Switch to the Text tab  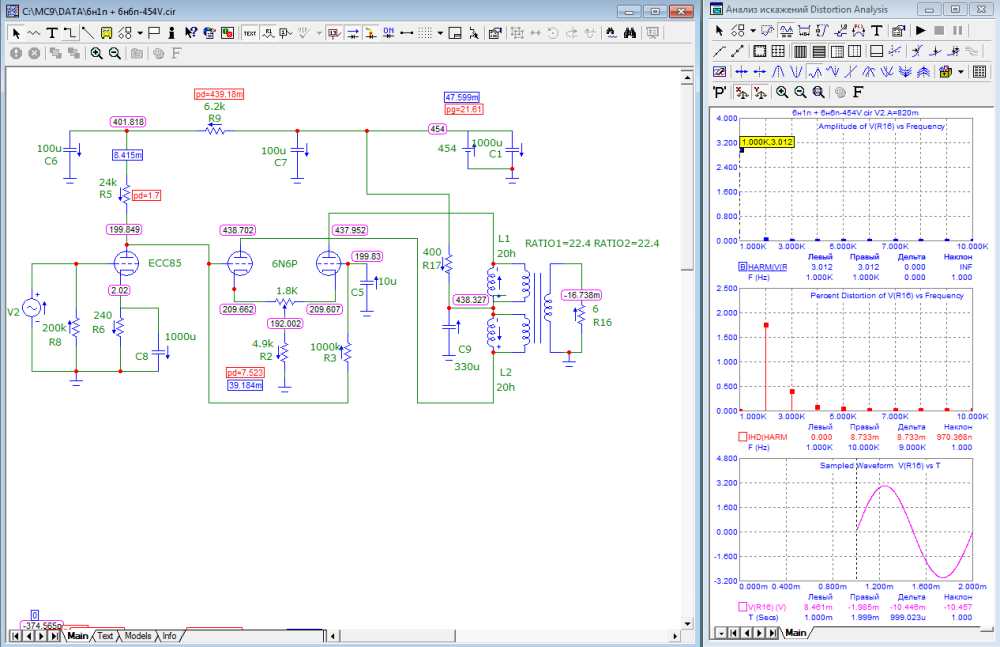[104, 635]
